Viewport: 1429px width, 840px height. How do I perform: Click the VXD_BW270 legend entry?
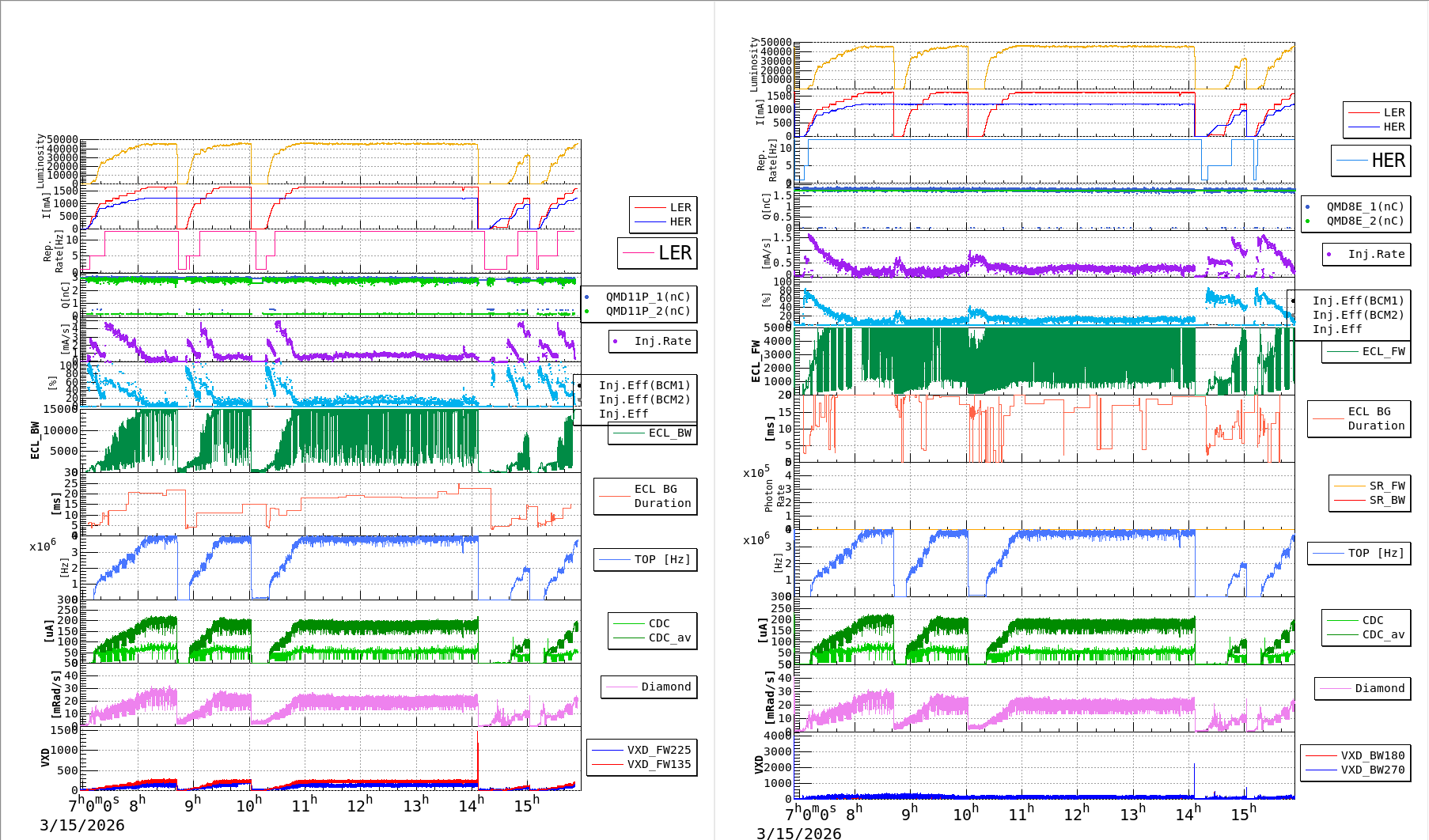[x=1355, y=770]
